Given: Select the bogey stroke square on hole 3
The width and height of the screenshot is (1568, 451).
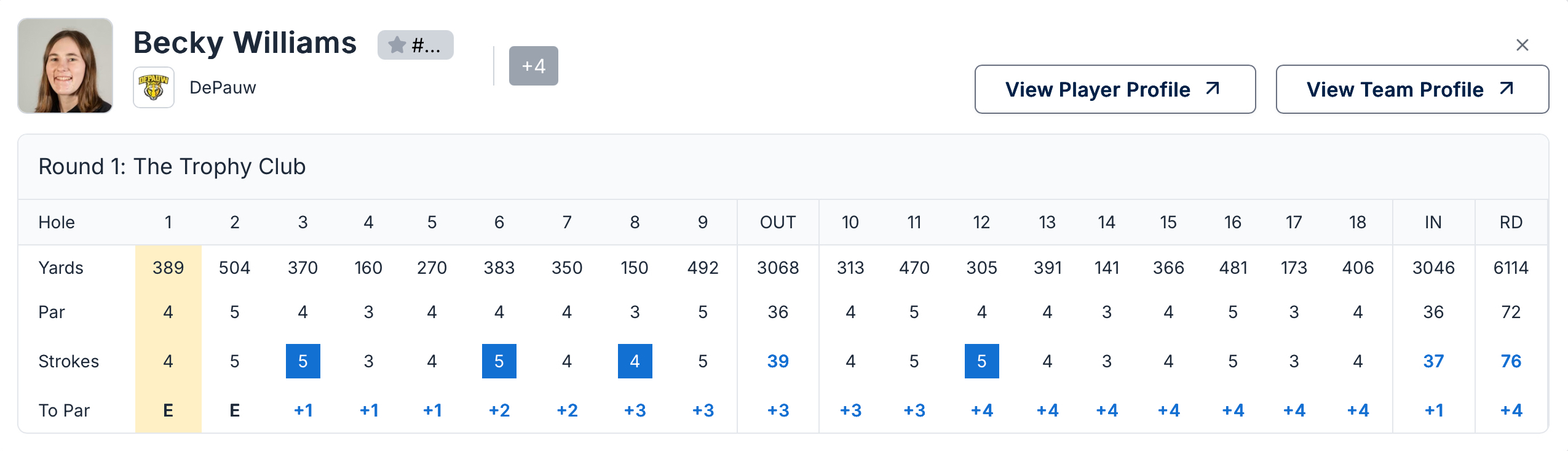Looking at the screenshot, I should pos(303,361).
